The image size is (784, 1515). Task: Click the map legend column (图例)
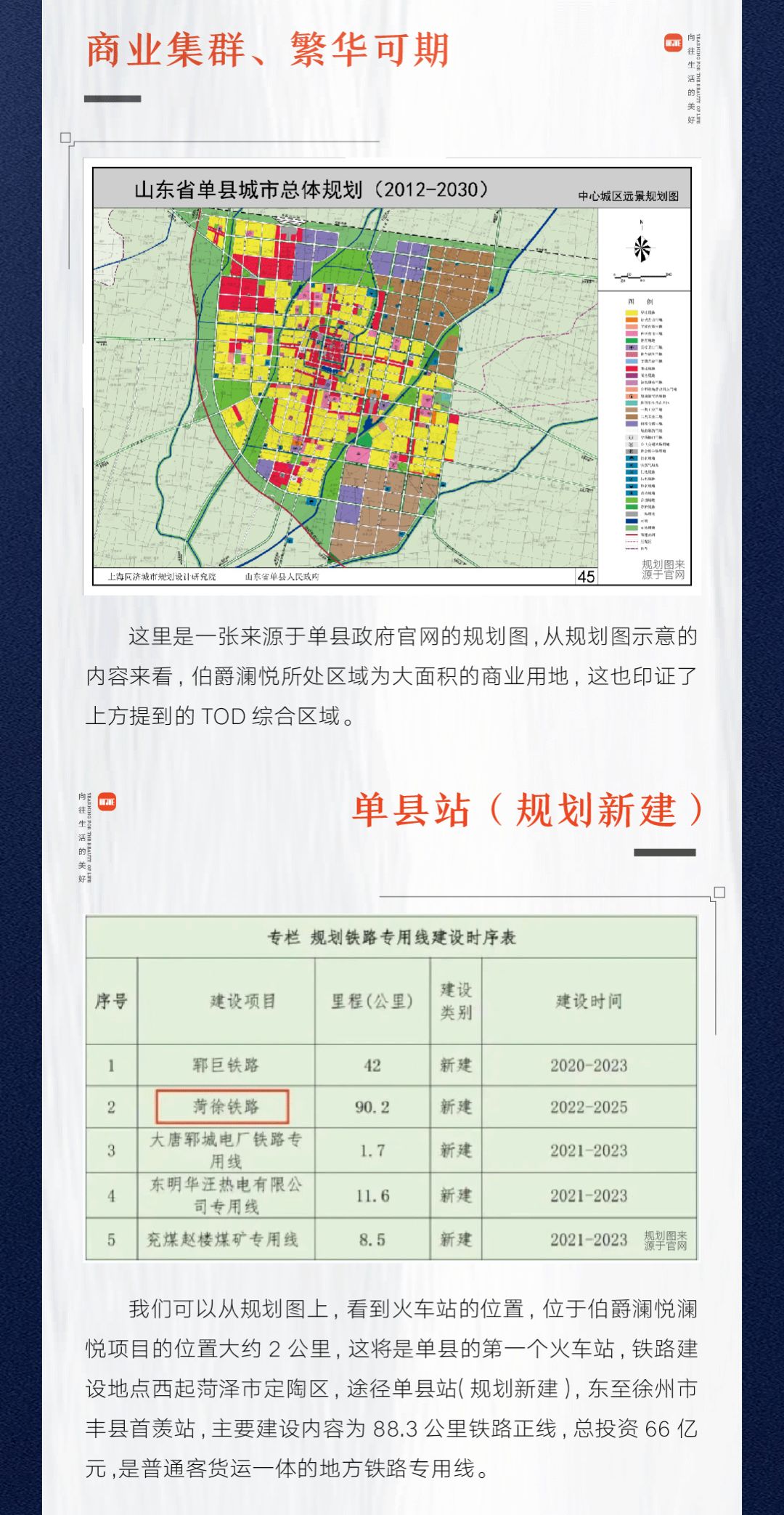coord(645,426)
